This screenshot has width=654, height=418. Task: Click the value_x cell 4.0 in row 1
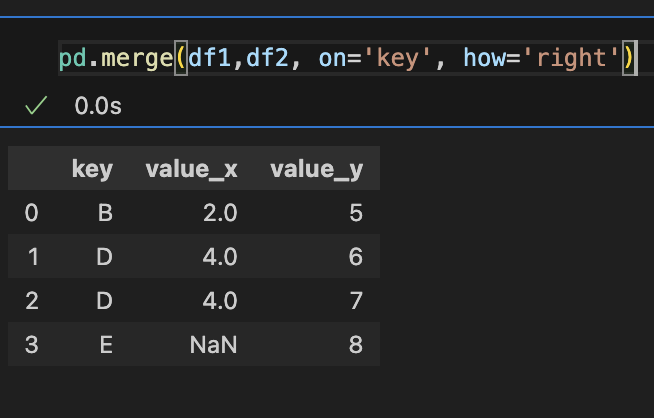tap(220, 257)
